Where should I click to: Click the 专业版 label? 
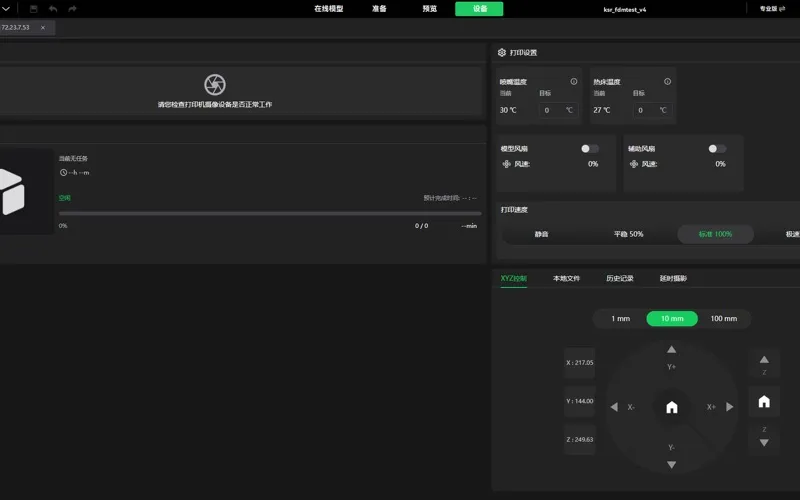(768, 9)
